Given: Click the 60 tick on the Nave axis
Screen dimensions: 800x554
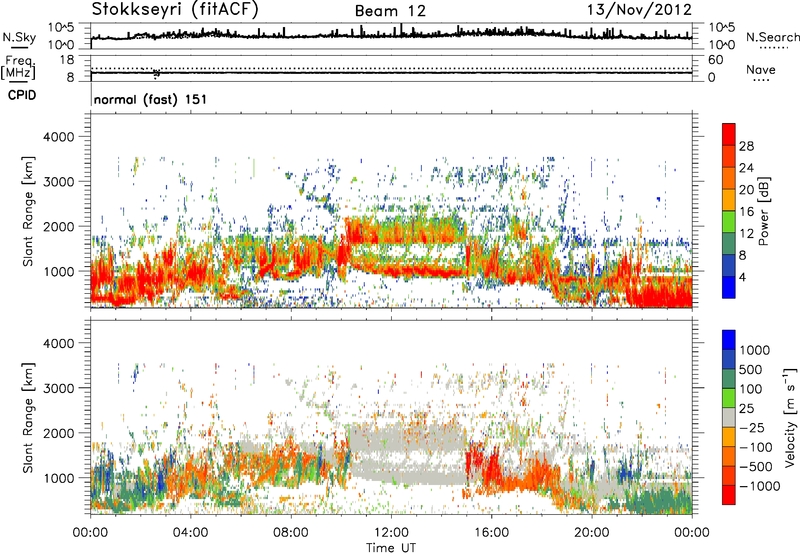Looking at the screenshot, I should point(716,60).
